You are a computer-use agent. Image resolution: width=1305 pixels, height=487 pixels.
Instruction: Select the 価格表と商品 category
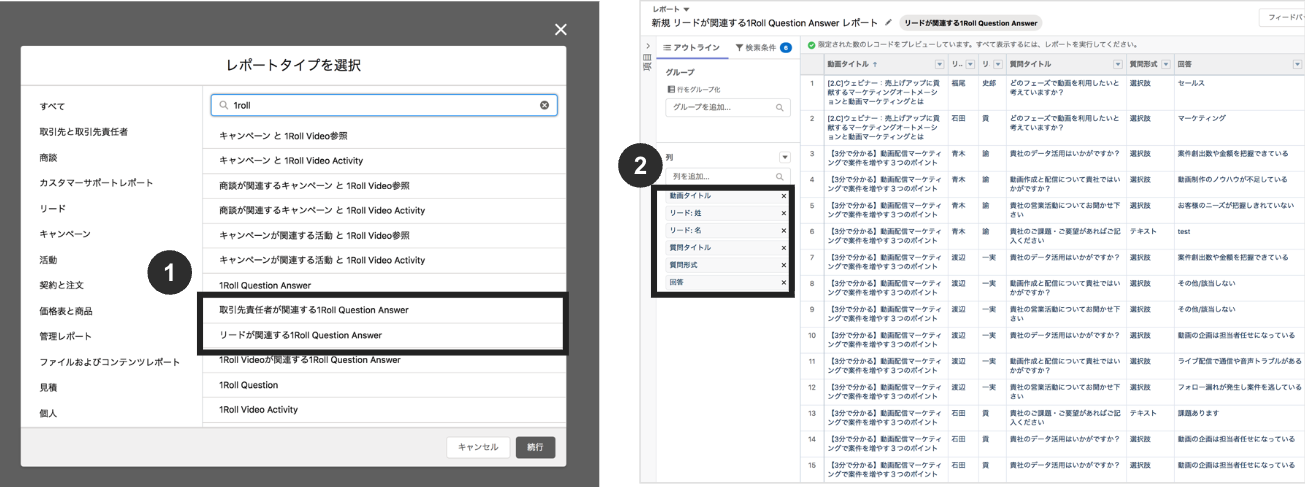point(65,311)
